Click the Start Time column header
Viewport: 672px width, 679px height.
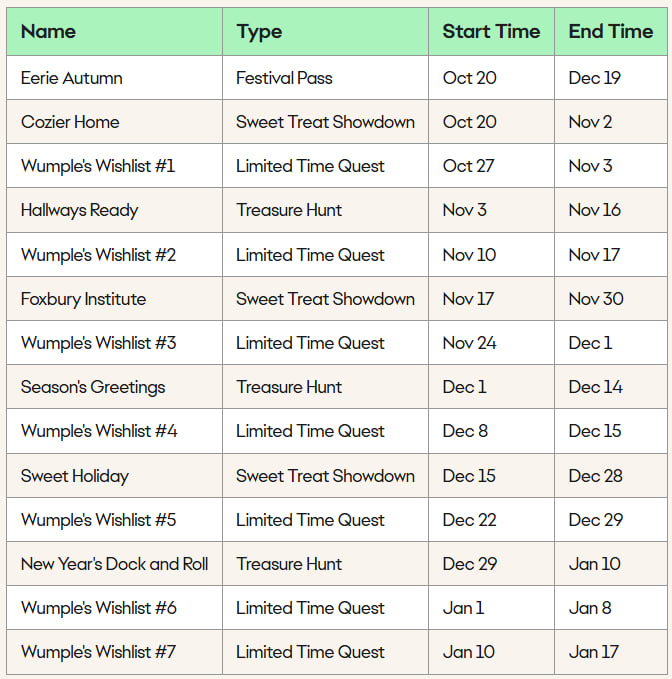coord(491,32)
